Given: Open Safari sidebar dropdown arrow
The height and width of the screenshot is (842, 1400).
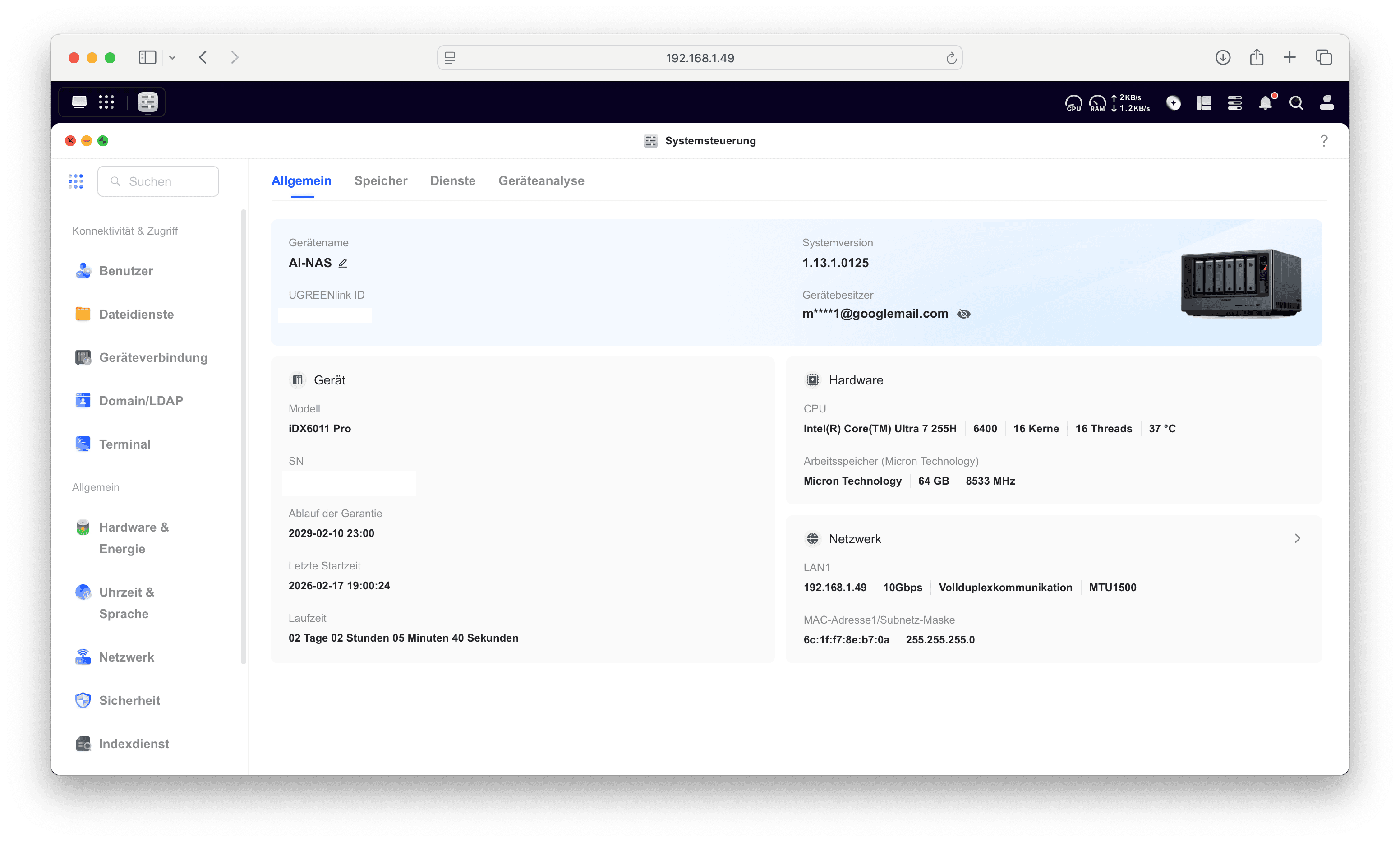Looking at the screenshot, I should click(172, 57).
